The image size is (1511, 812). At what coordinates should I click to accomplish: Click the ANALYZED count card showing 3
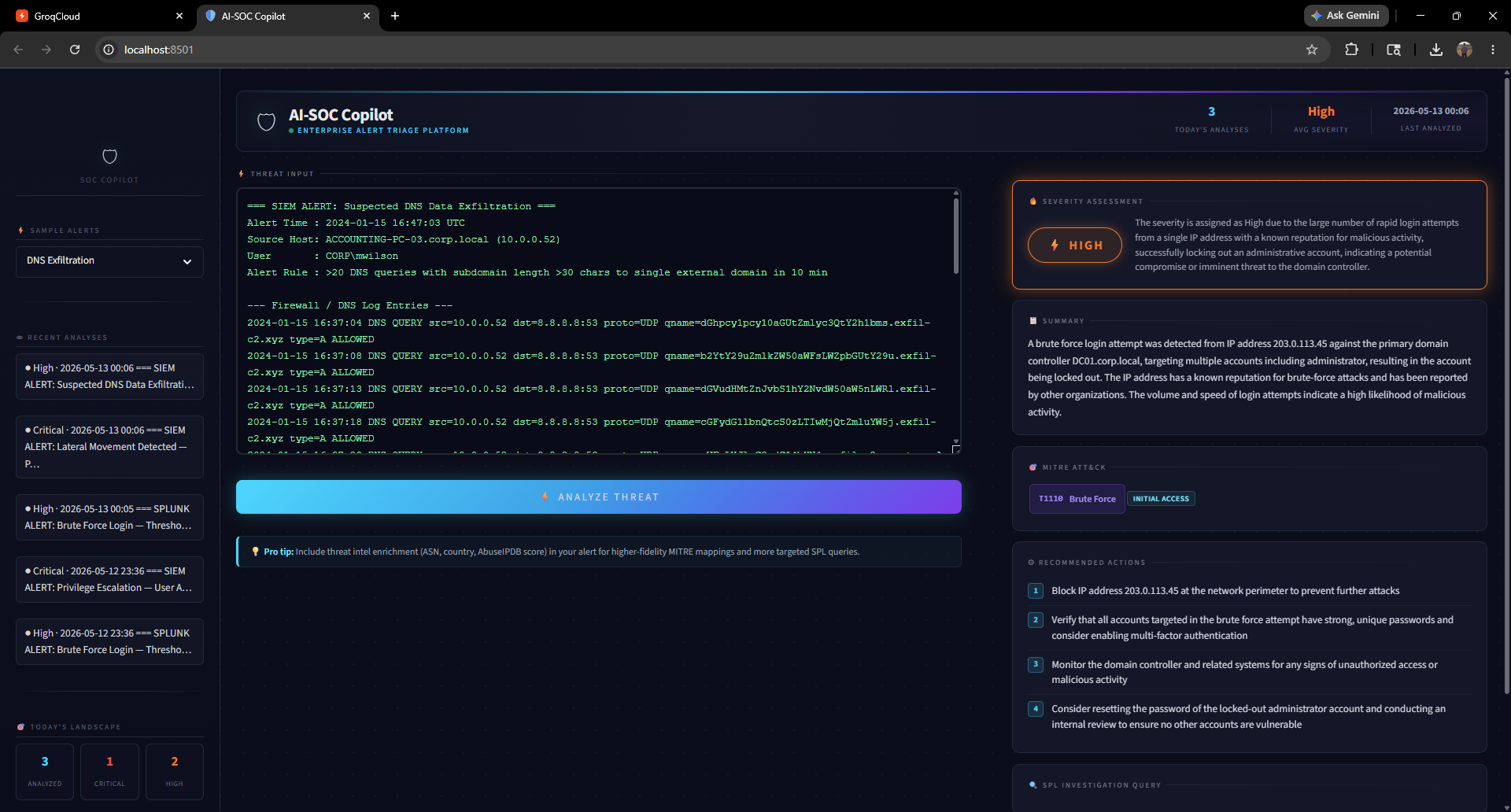[x=45, y=772]
